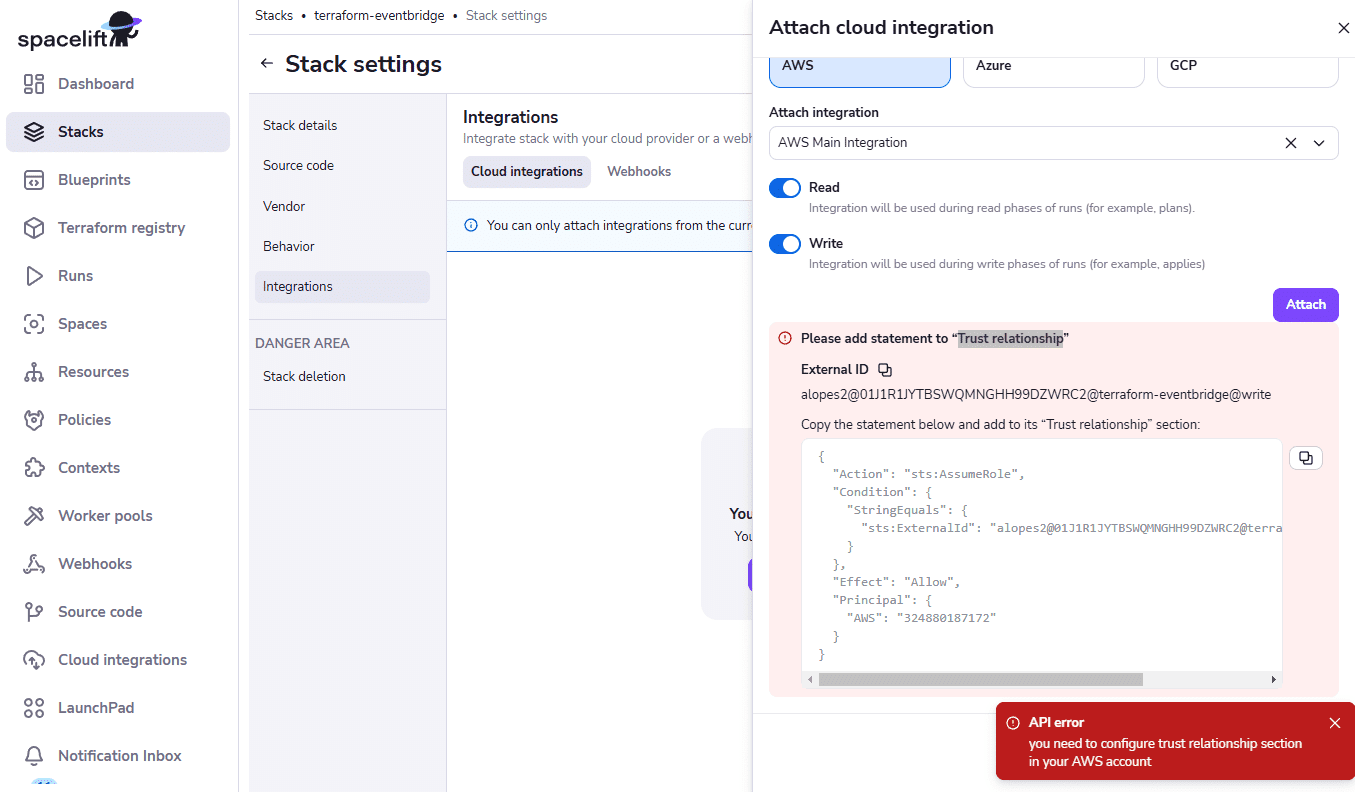Viewport: 1355px width, 792px height.
Task: Click the LaunchPad sidebar icon
Action: tap(34, 708)
